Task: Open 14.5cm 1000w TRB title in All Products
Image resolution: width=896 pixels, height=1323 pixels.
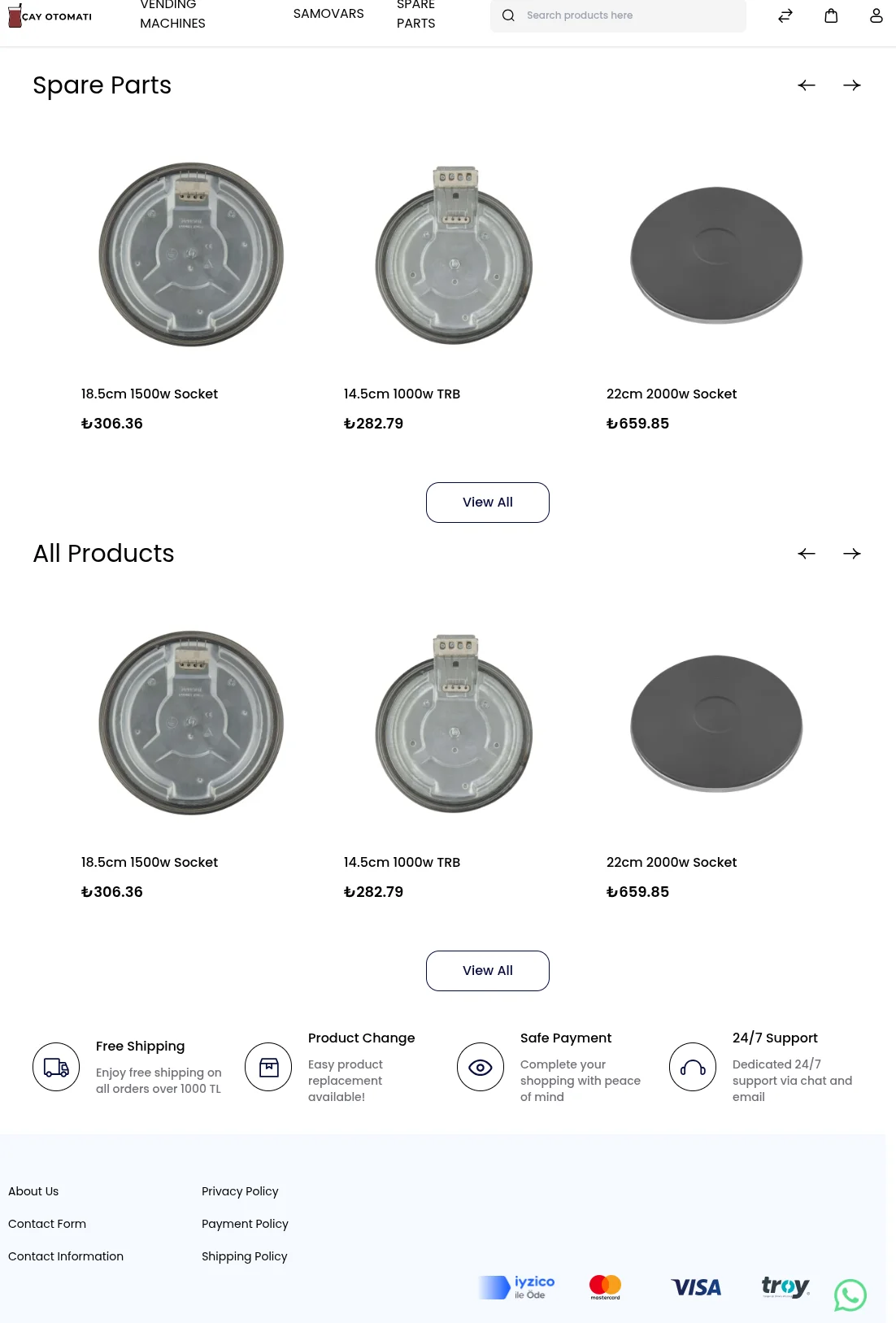Action: point(402,862)
